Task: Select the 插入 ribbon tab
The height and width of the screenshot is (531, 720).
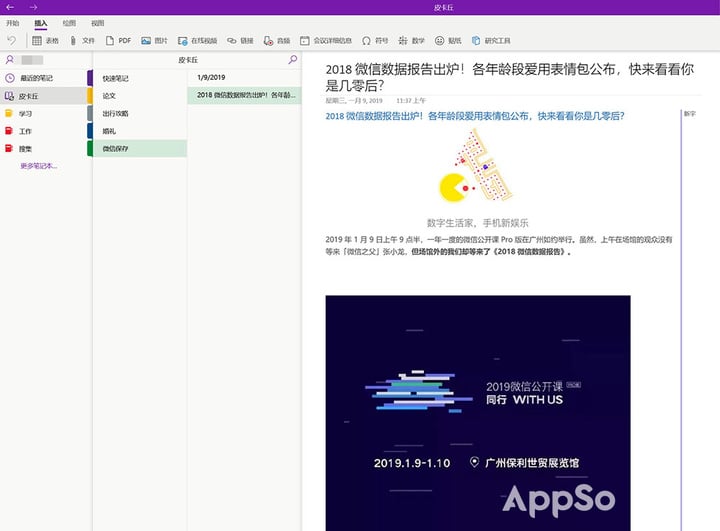Action: [41, 23]
